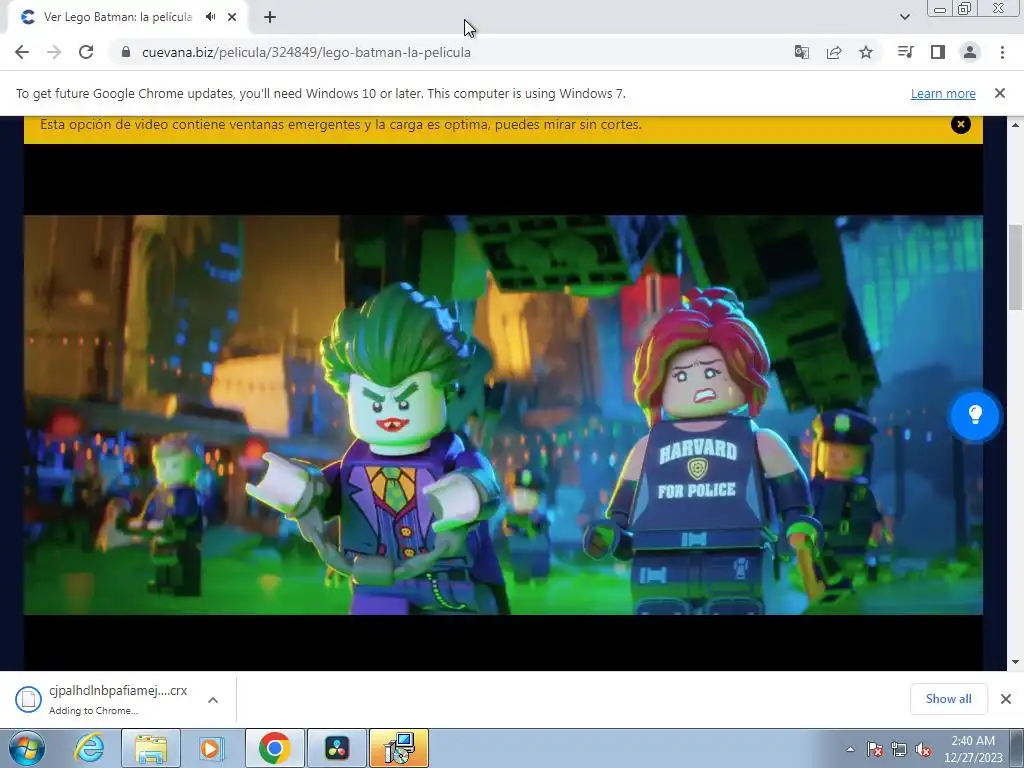Open the network status tray icon
Viewport: 1024px width, 768px height.
pos(899,749)
